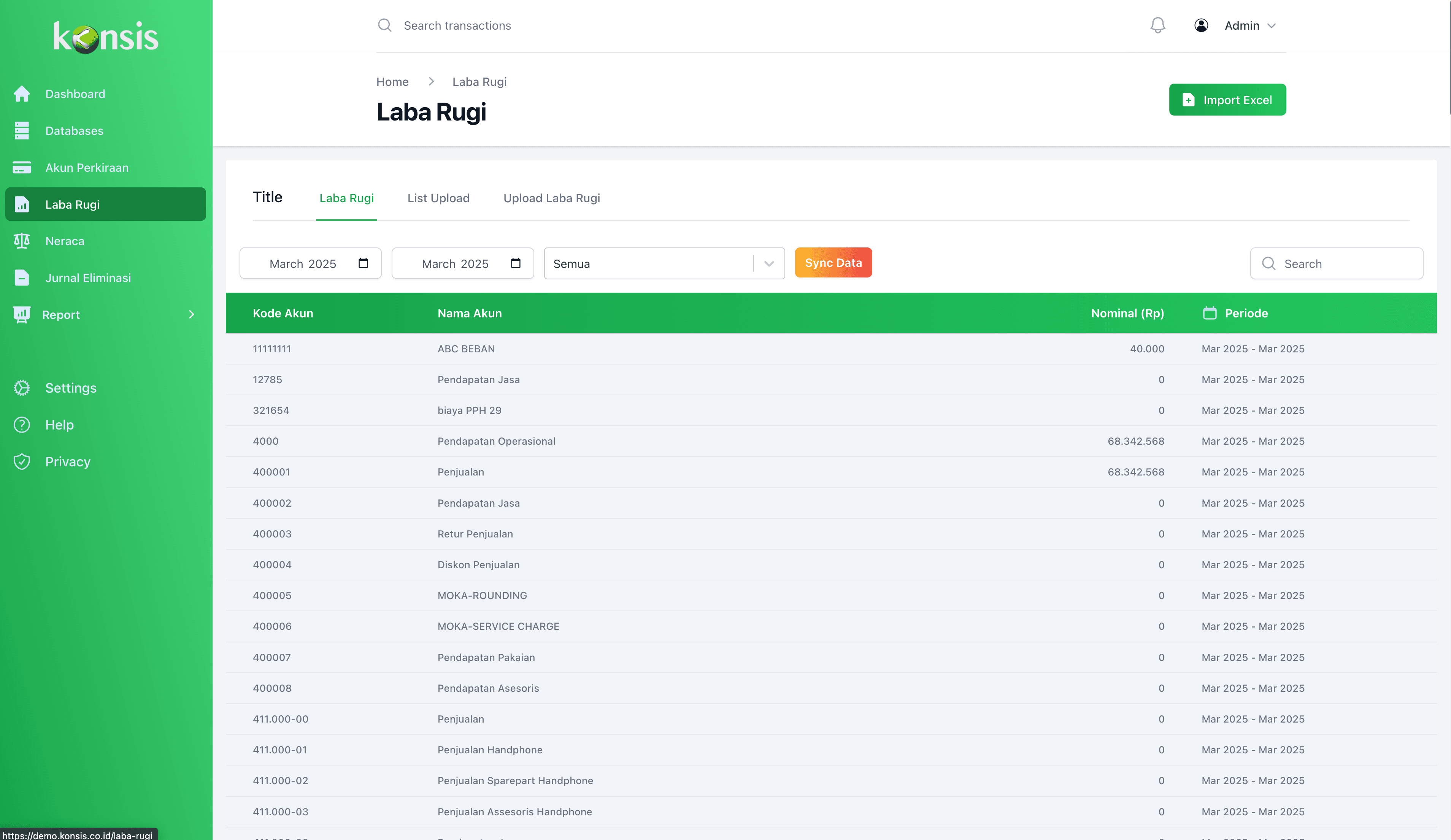Open the Semua filter dropdown

663,264
